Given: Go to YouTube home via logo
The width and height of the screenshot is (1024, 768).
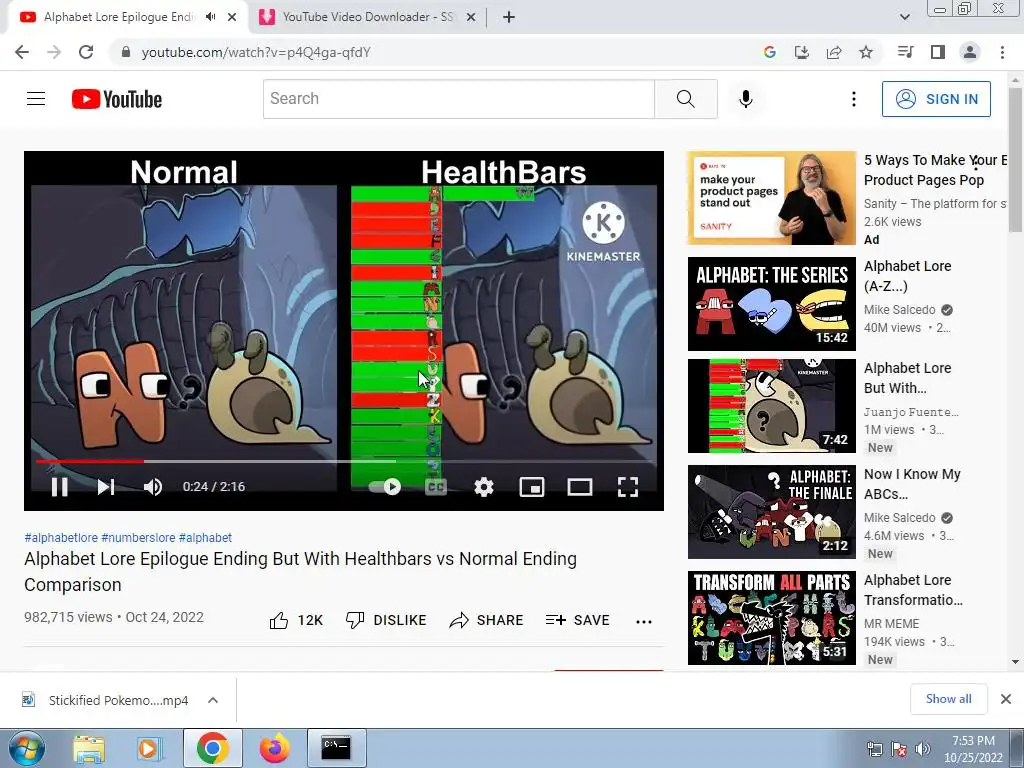Looking at the screenshot, I should tap(117, 99).
